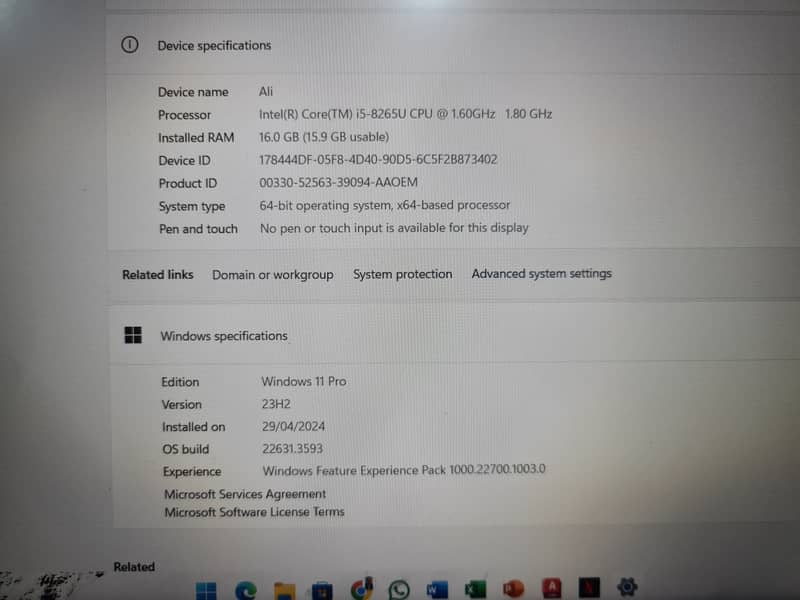This screenshot has width=800, height=600.
Task: Open Microsoft Access from the taskbar
Action: (x=552, y=588)
